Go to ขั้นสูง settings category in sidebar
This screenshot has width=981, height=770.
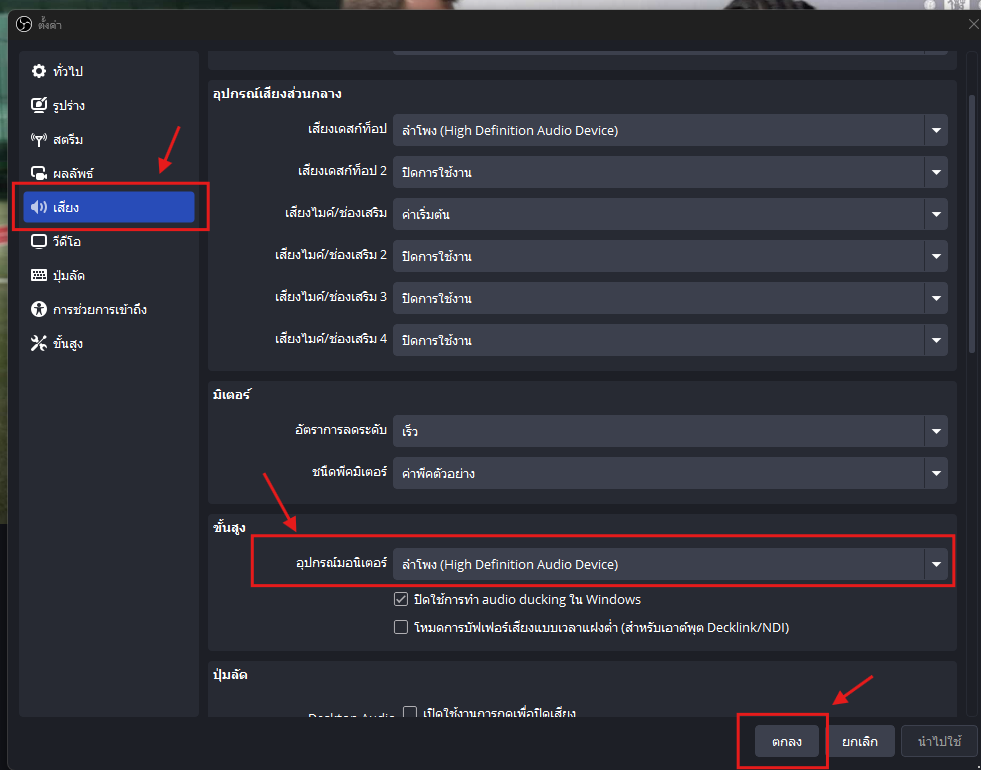coord(109,343)
